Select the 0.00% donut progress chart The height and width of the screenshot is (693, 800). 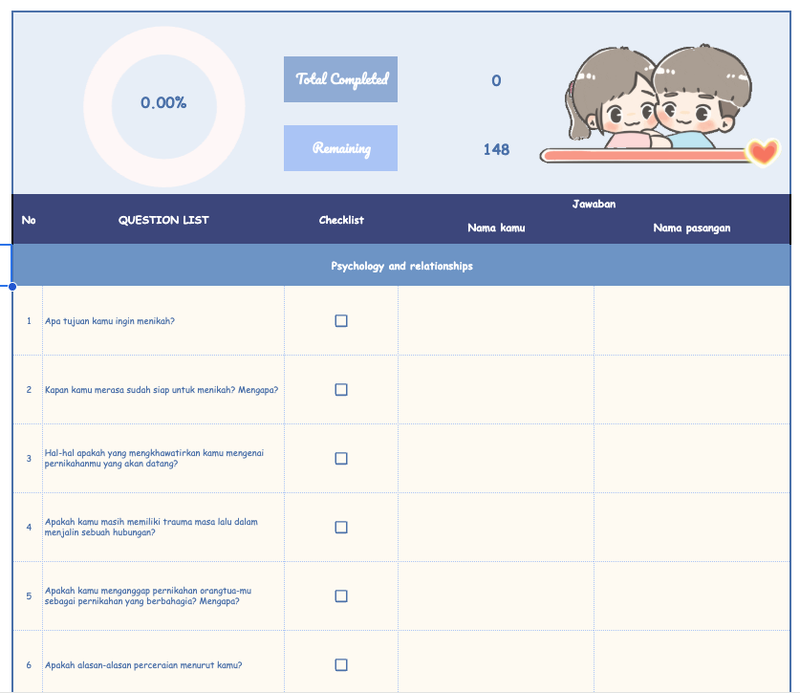tap(164, 107)
